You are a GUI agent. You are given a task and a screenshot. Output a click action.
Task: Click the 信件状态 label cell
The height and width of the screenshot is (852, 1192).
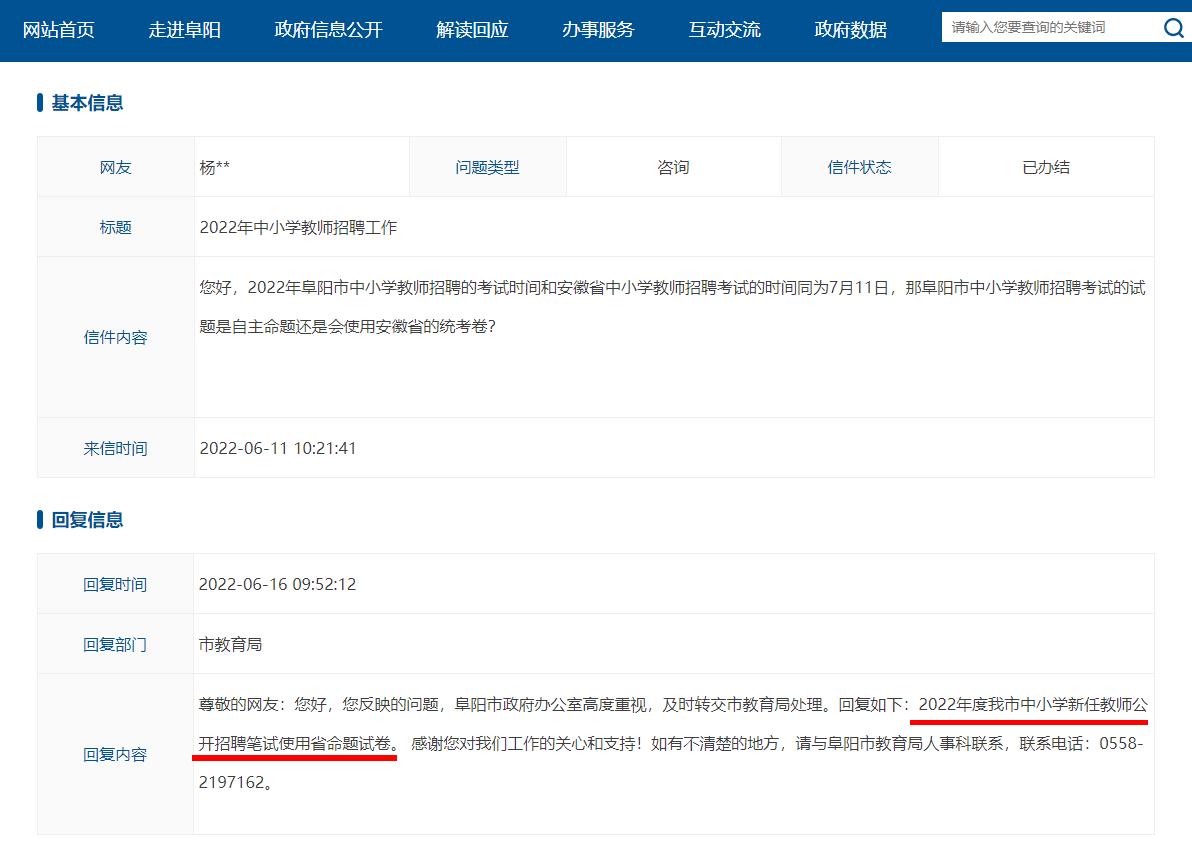coord(860,167)
